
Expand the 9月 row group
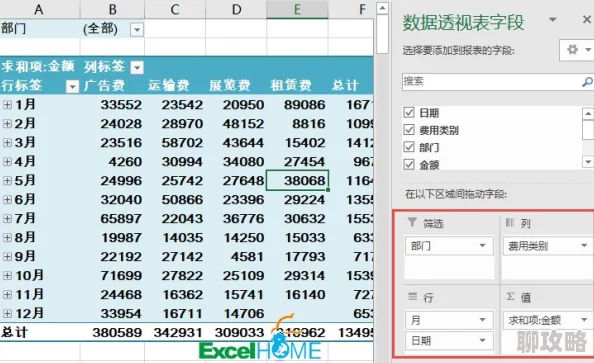[x=7, y=257]
